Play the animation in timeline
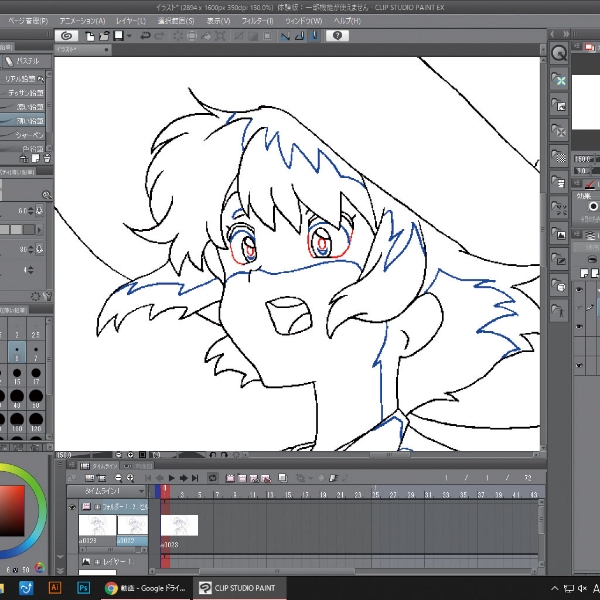 [171, 478]
